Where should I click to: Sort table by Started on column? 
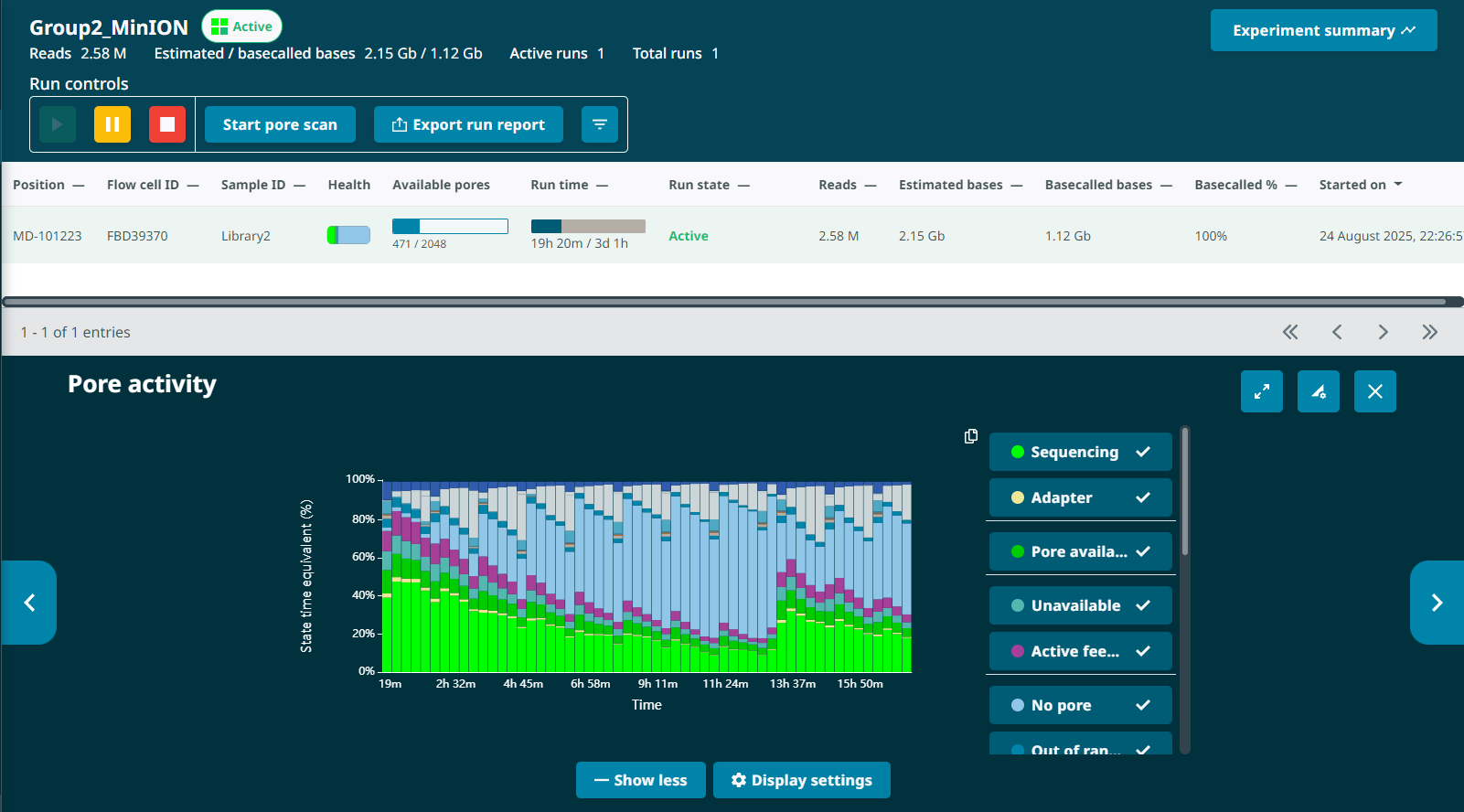tap(1360, 185)
